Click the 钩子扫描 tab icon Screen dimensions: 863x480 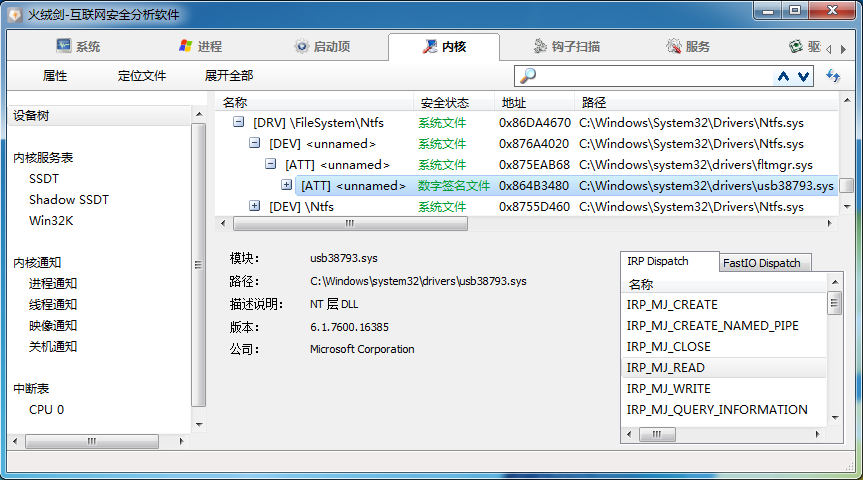click(540, 46)
